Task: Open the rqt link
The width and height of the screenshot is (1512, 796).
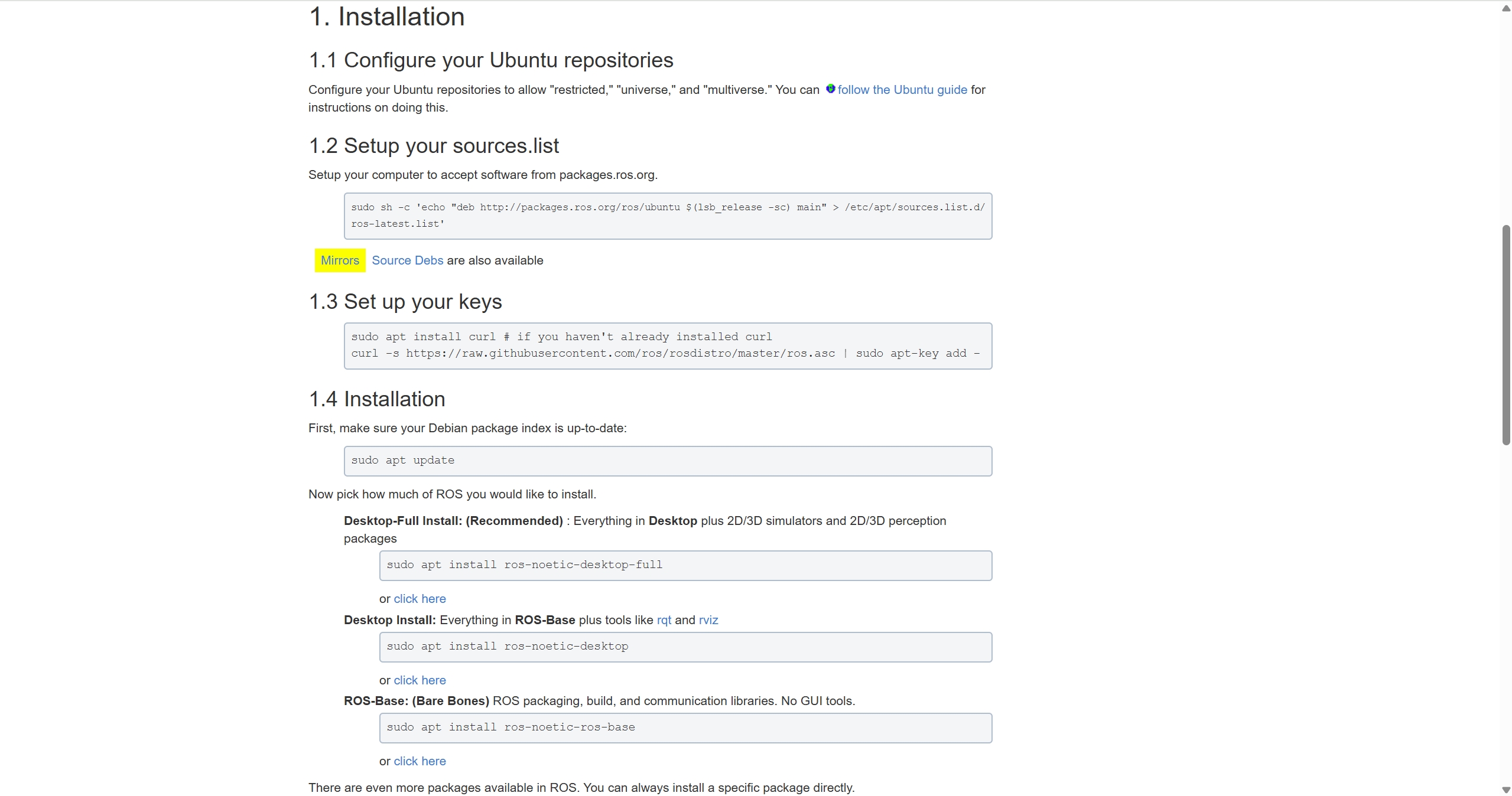Action: pyautogui.click(x=664, y=620)
